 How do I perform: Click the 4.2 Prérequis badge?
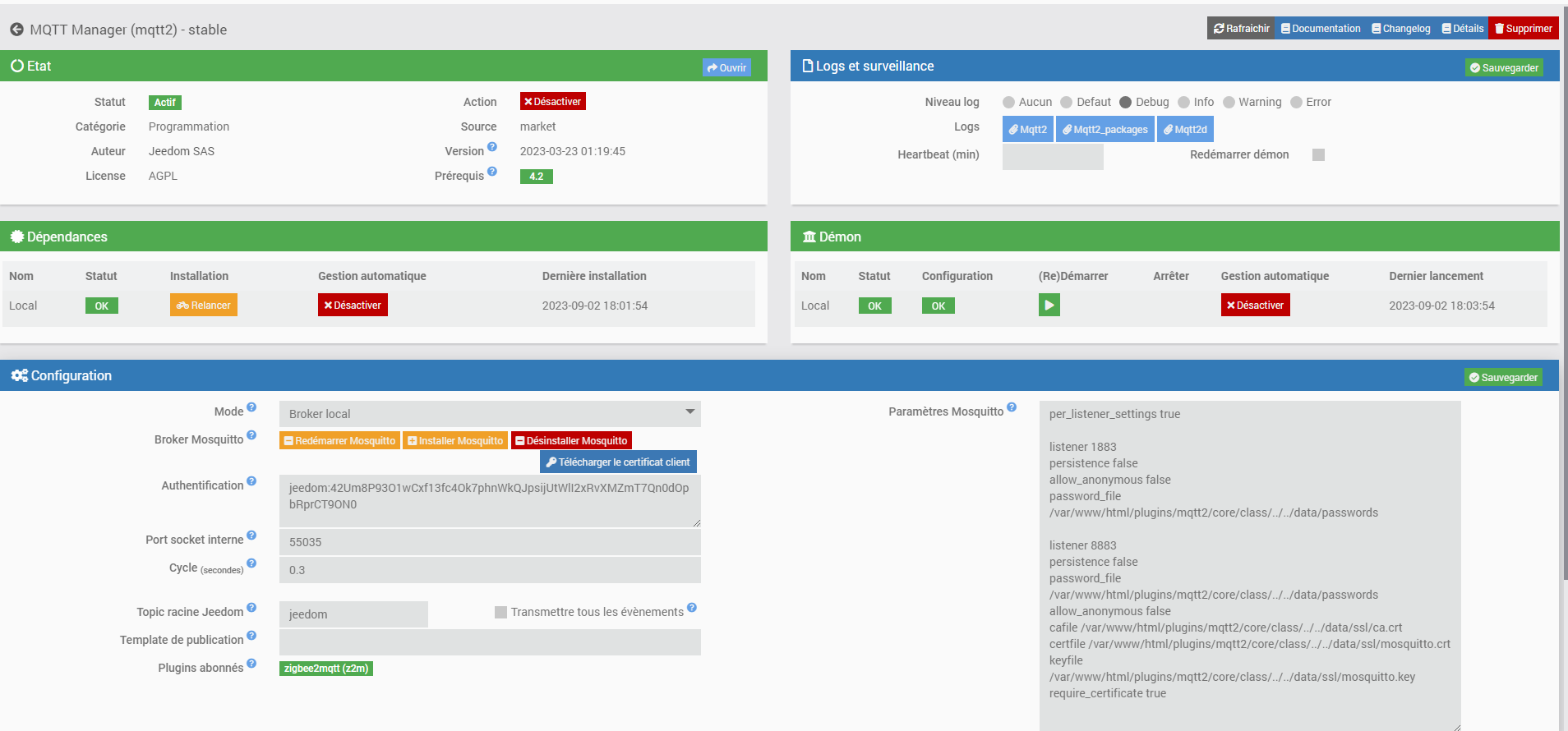point(536,177)
